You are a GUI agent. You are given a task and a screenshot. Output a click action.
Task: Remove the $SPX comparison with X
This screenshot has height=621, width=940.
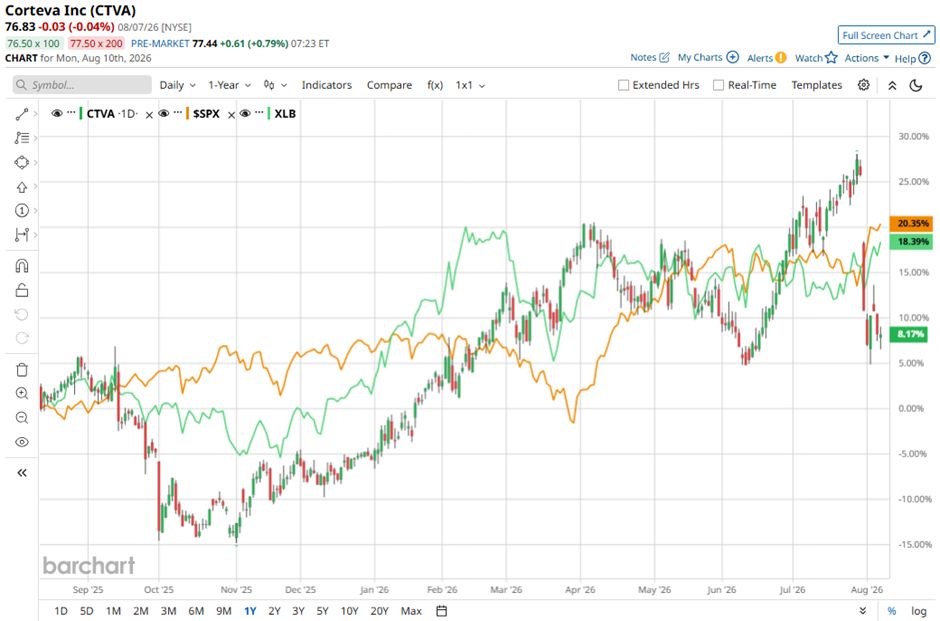(x=231, y=115)
